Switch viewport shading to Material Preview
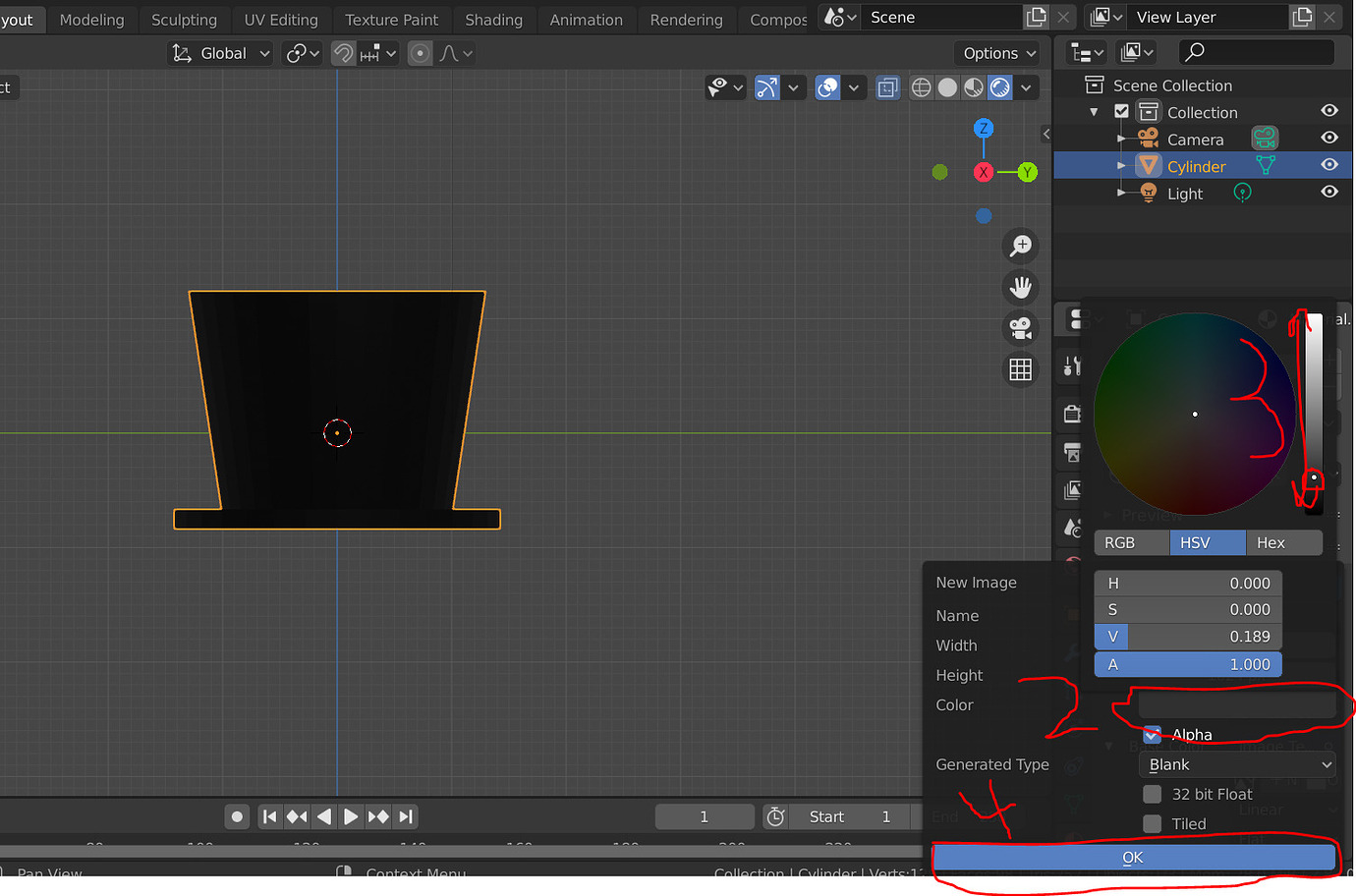1356x896 pixels. 973,87
